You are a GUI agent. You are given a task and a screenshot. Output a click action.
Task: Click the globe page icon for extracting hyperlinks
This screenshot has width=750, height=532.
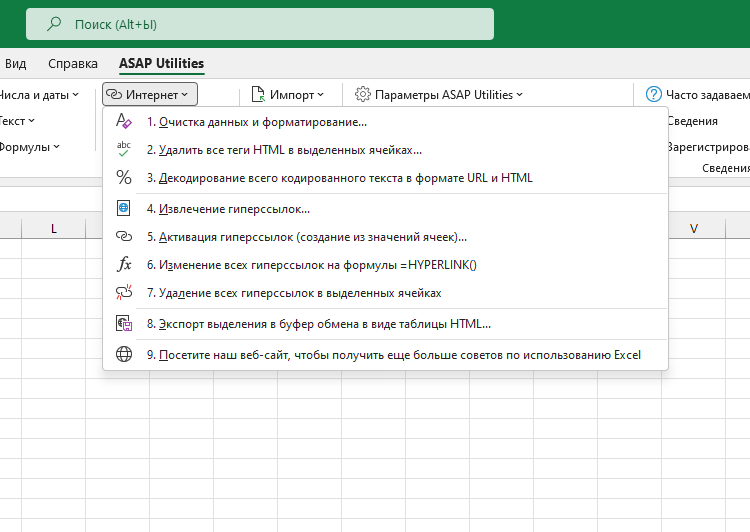tap(124, 209)
